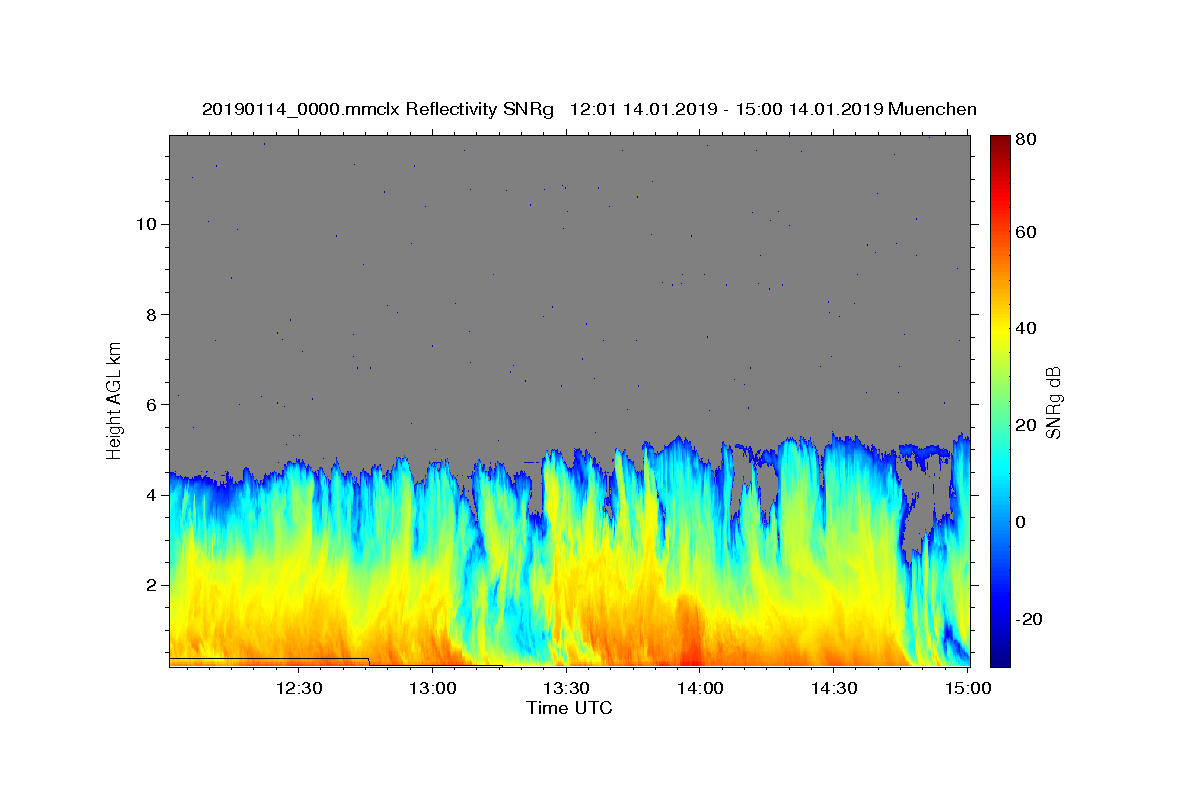Click the red high-reflectivity core near 14:00
The image size is (1200, 800).
(689, 630)
